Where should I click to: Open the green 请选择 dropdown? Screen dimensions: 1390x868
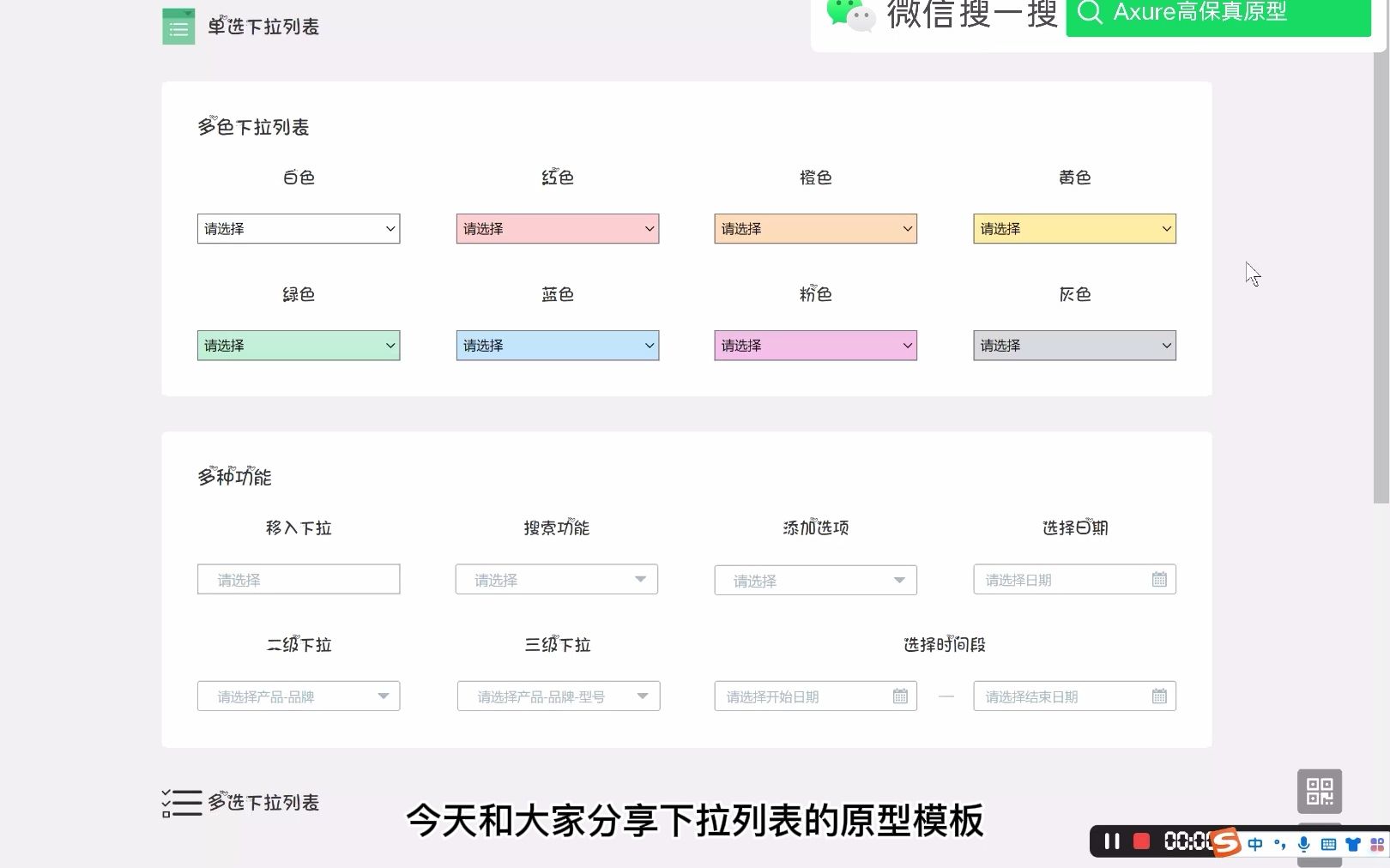[x=299, y=346]
